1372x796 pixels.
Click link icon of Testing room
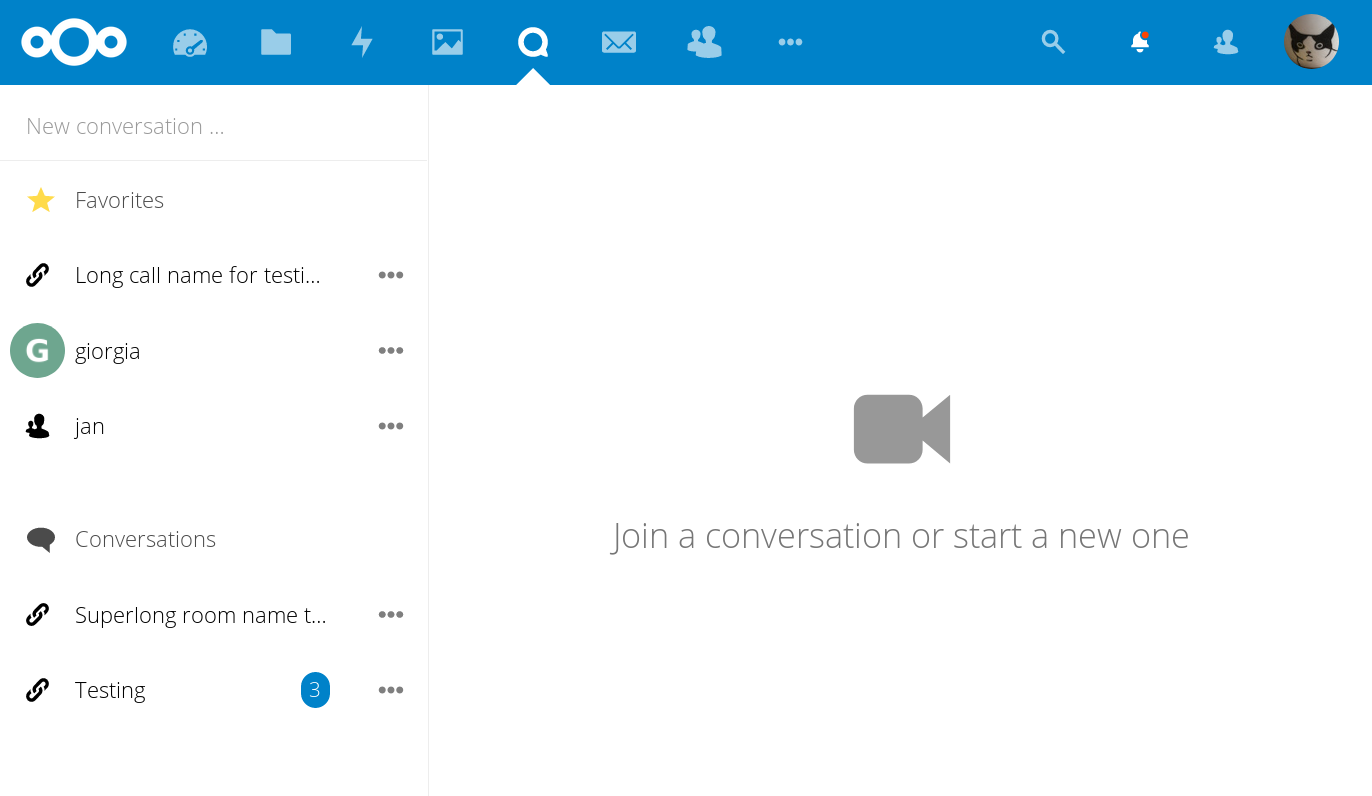click(x=38, y=690)
